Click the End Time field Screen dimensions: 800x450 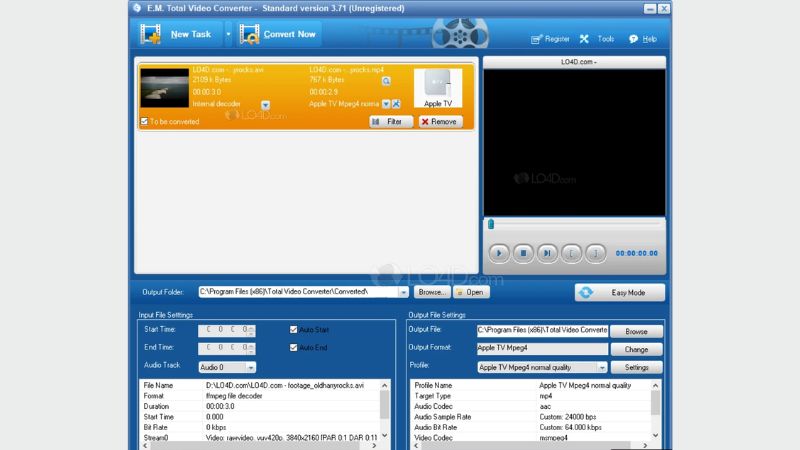coord(227,348)
